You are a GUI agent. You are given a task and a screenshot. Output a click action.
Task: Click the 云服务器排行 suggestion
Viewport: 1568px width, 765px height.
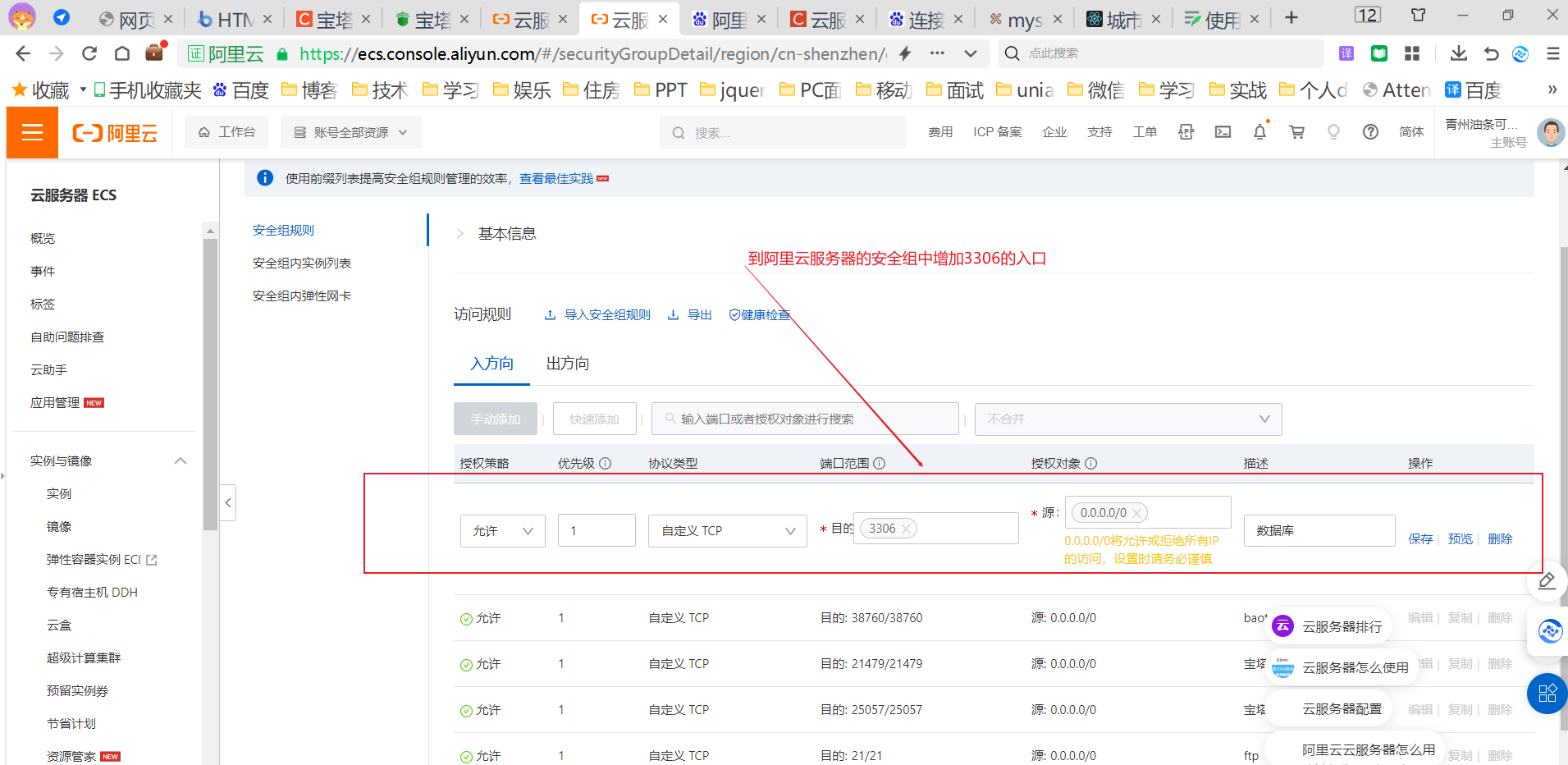(x=1329, y=627)
